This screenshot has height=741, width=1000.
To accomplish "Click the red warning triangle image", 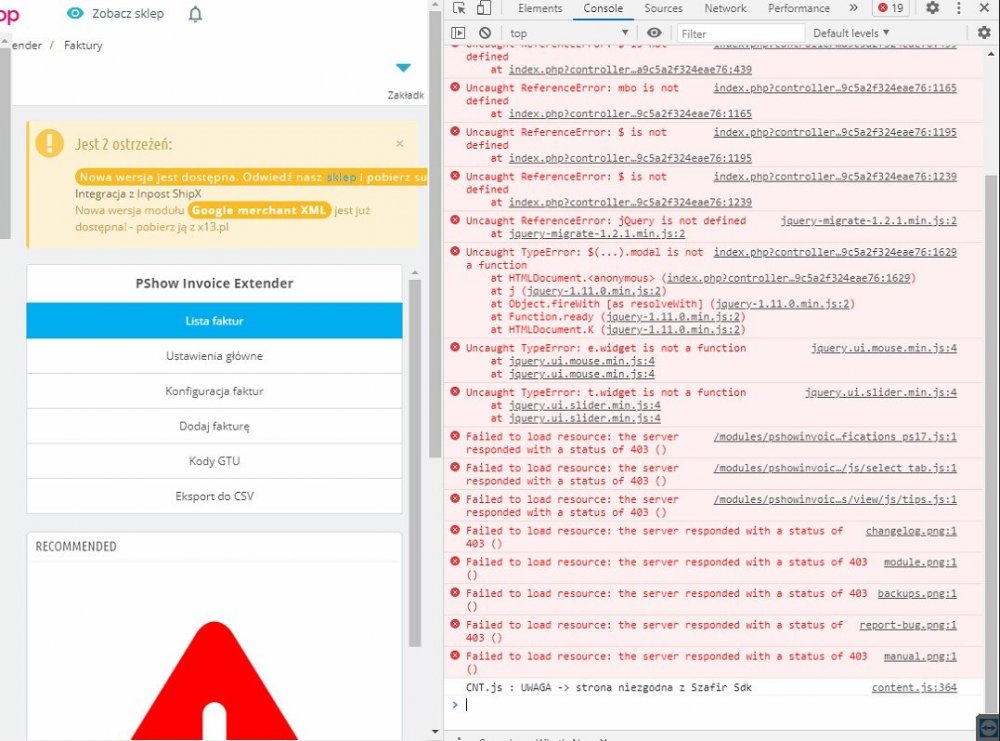I will [214, 681].
